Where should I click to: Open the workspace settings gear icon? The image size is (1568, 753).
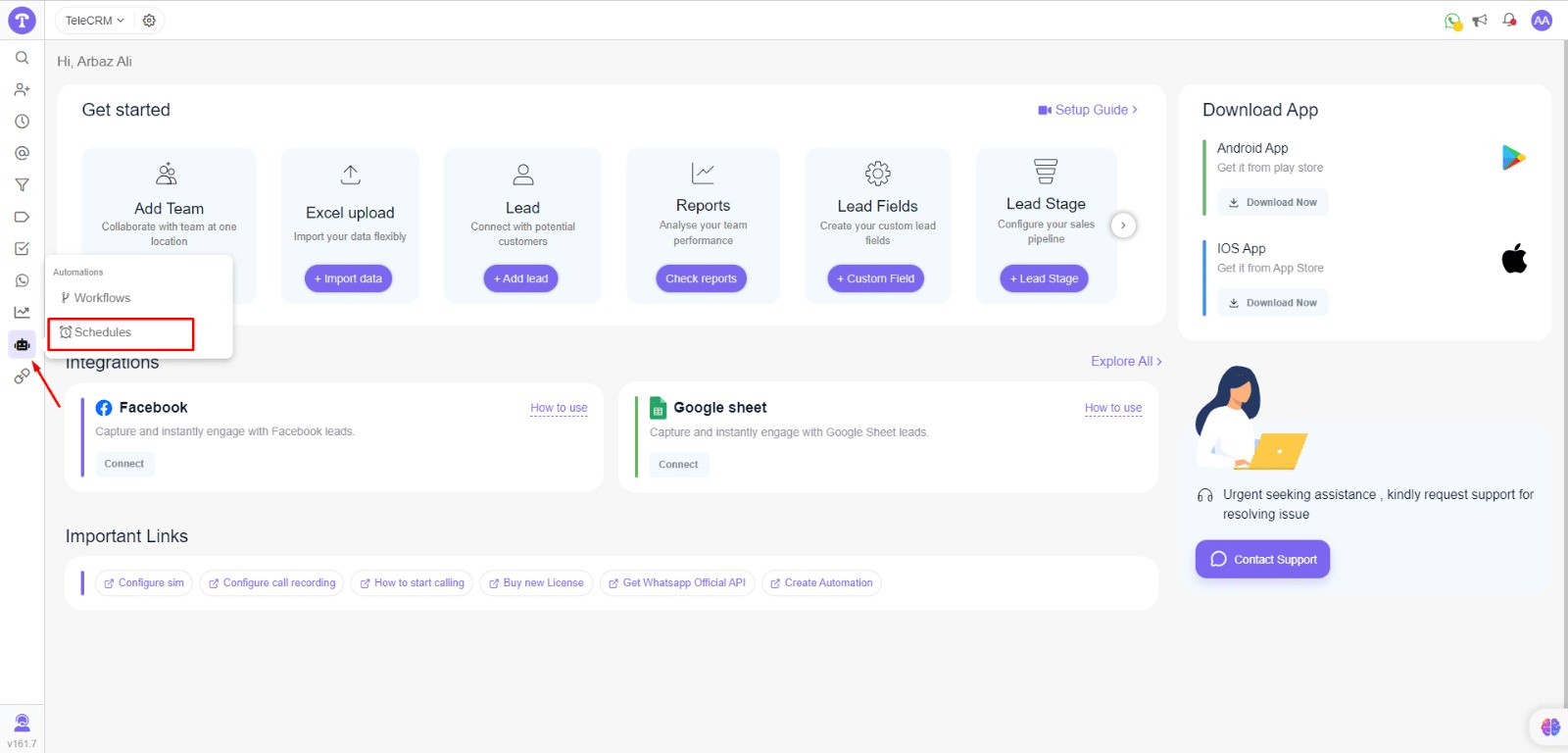149,21
